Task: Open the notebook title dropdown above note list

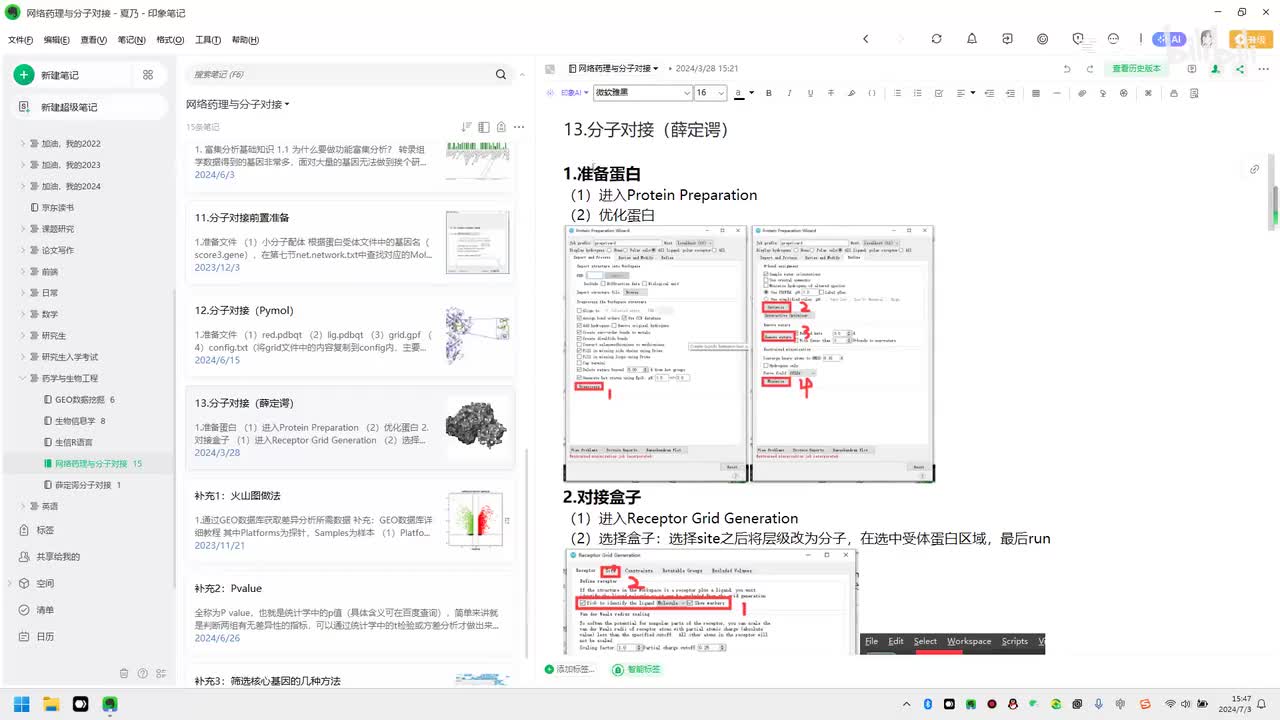Action: [x=238, y=104]
